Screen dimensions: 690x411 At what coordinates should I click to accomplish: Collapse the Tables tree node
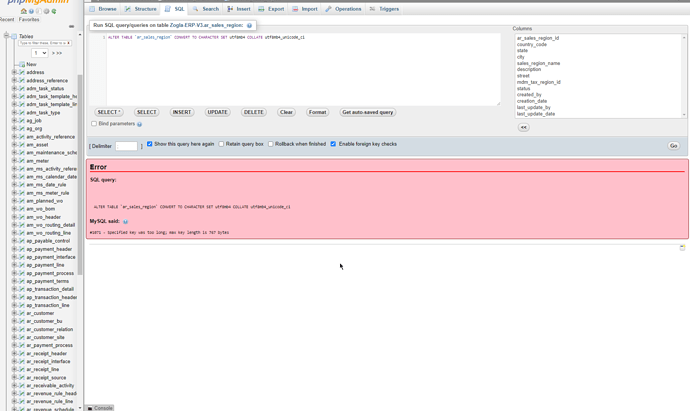click(7, 36)
